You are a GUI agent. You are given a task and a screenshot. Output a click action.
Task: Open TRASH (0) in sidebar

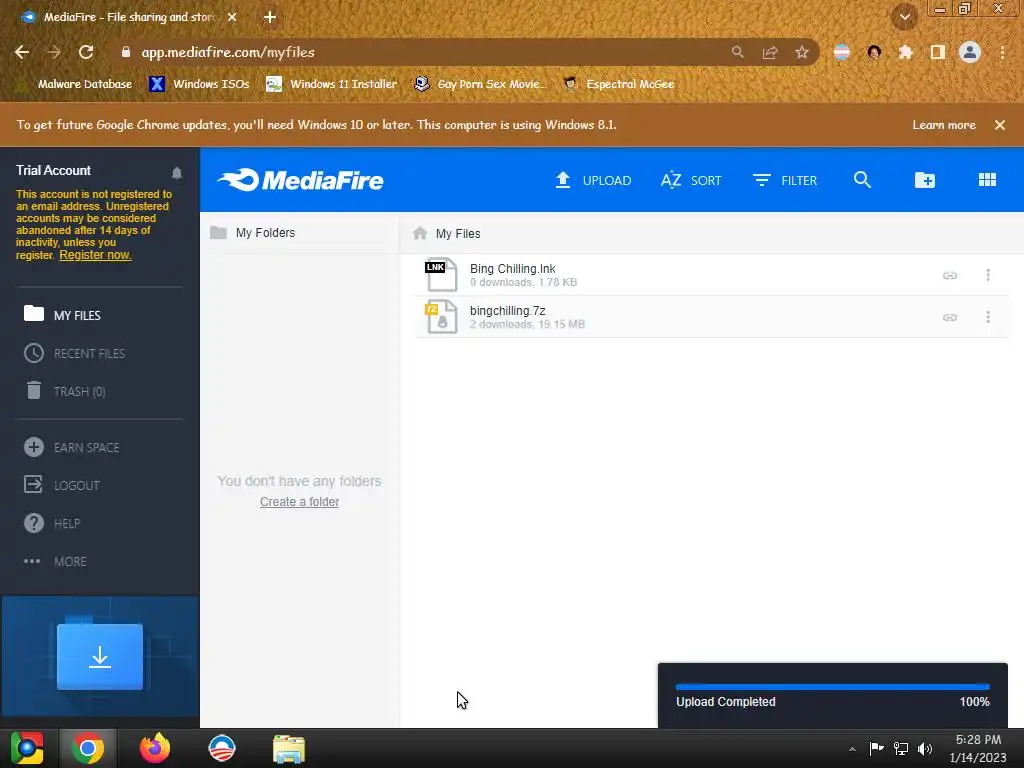(65, 391)
